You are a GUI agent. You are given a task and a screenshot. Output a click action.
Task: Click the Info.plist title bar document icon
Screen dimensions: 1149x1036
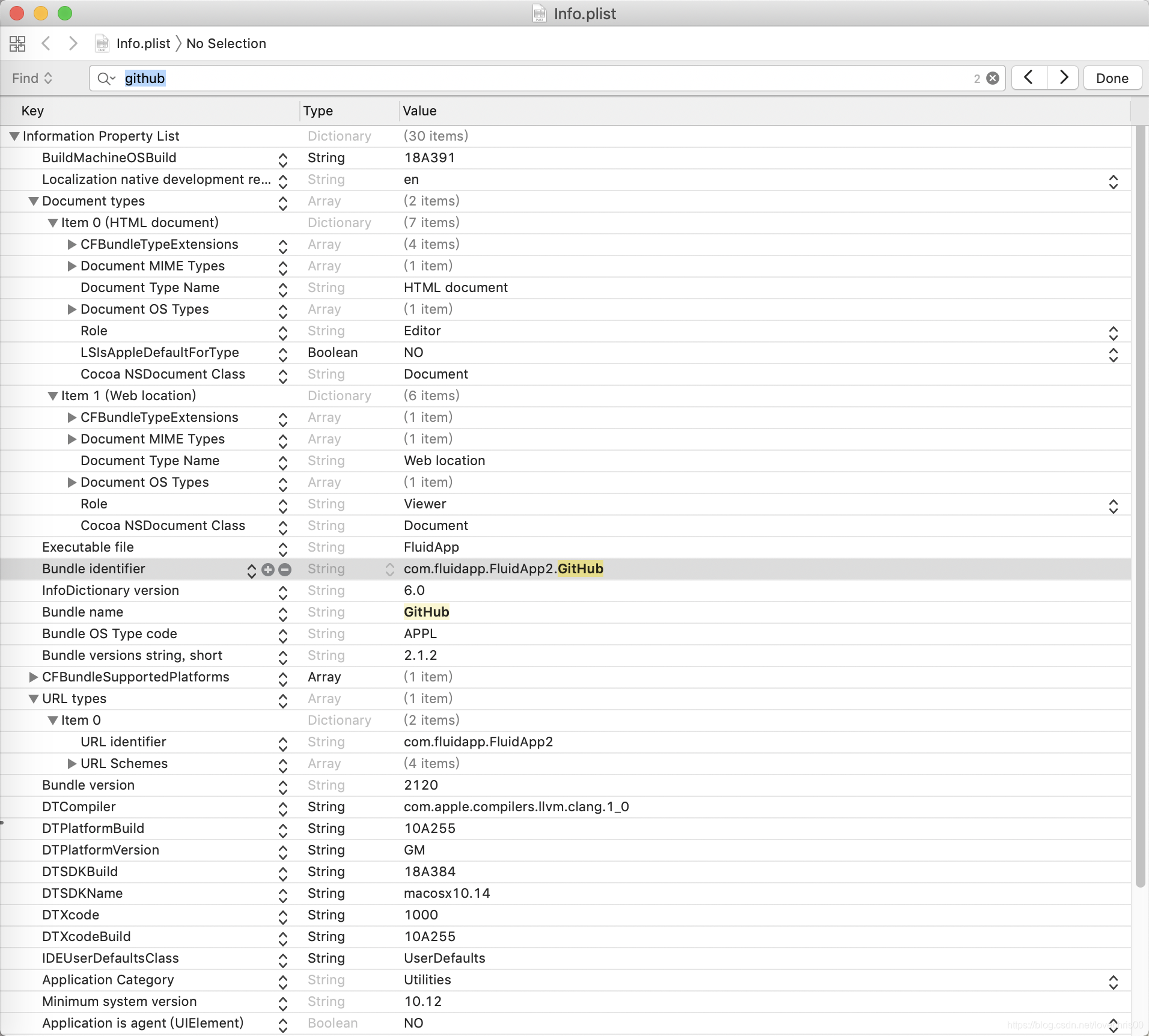(540, 13)
